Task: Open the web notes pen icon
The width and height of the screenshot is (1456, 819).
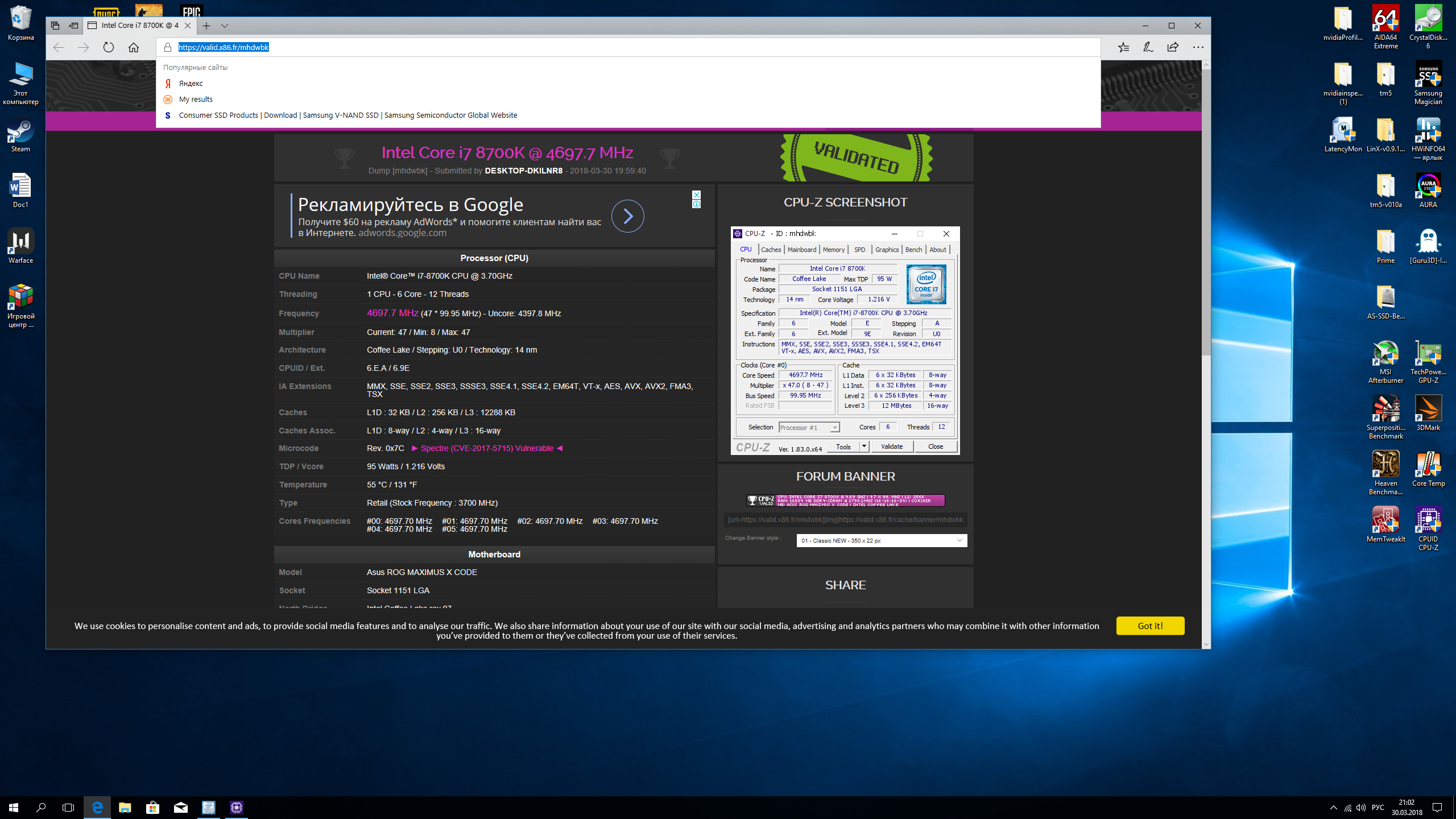Action: (1148, 47)
